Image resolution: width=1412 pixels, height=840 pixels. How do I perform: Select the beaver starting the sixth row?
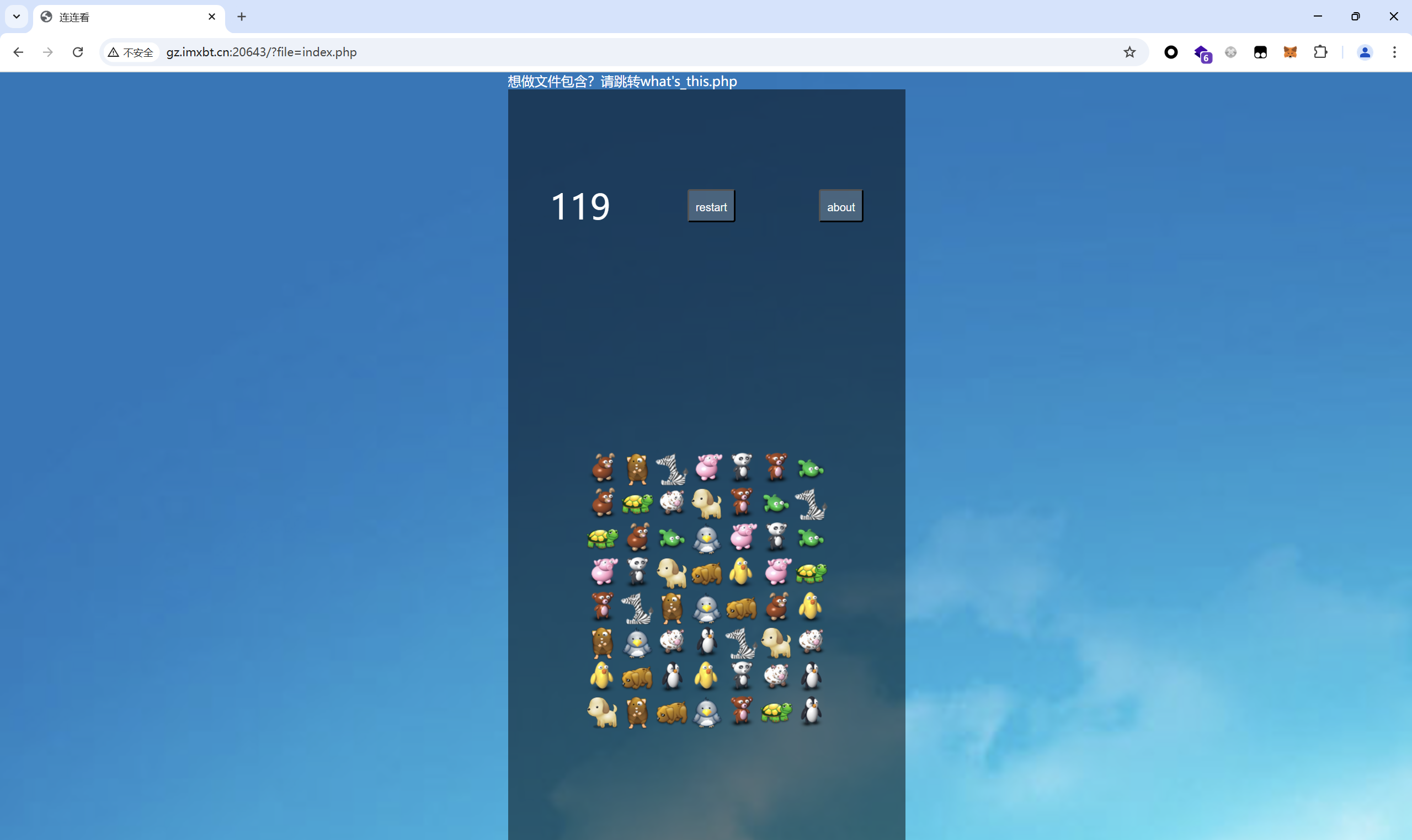pyautogui.click(x=603, y=642)
